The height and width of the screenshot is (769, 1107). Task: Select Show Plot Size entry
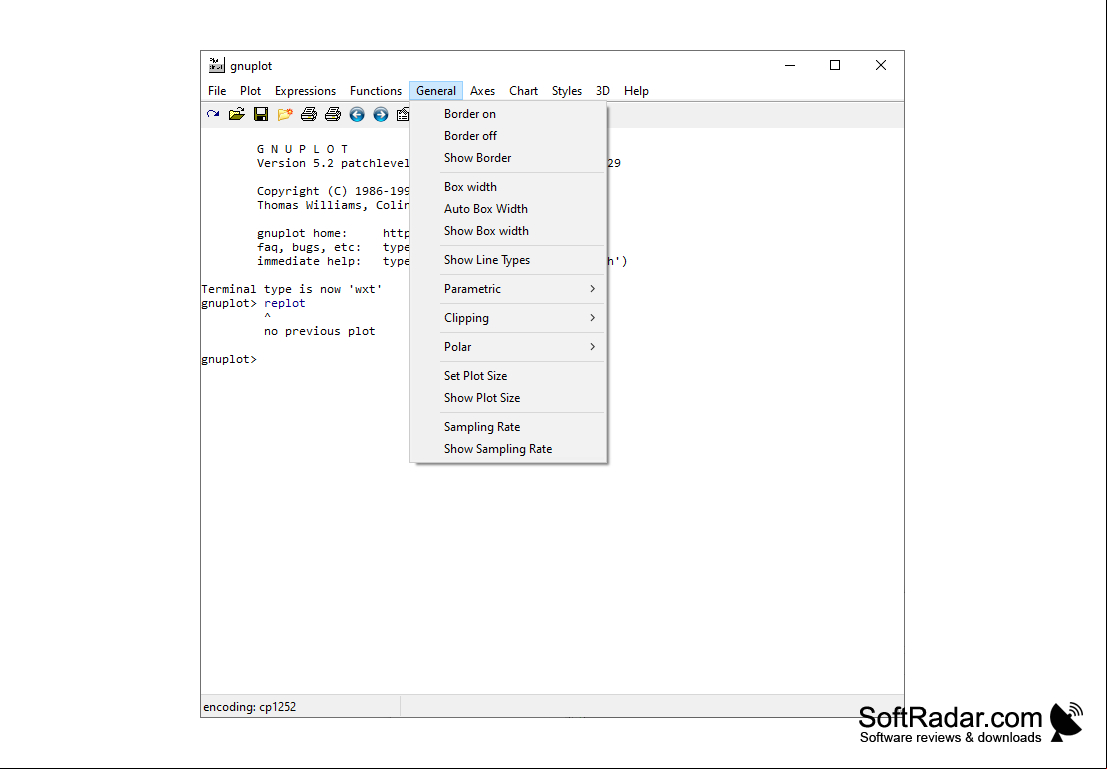tap(508, 398)
